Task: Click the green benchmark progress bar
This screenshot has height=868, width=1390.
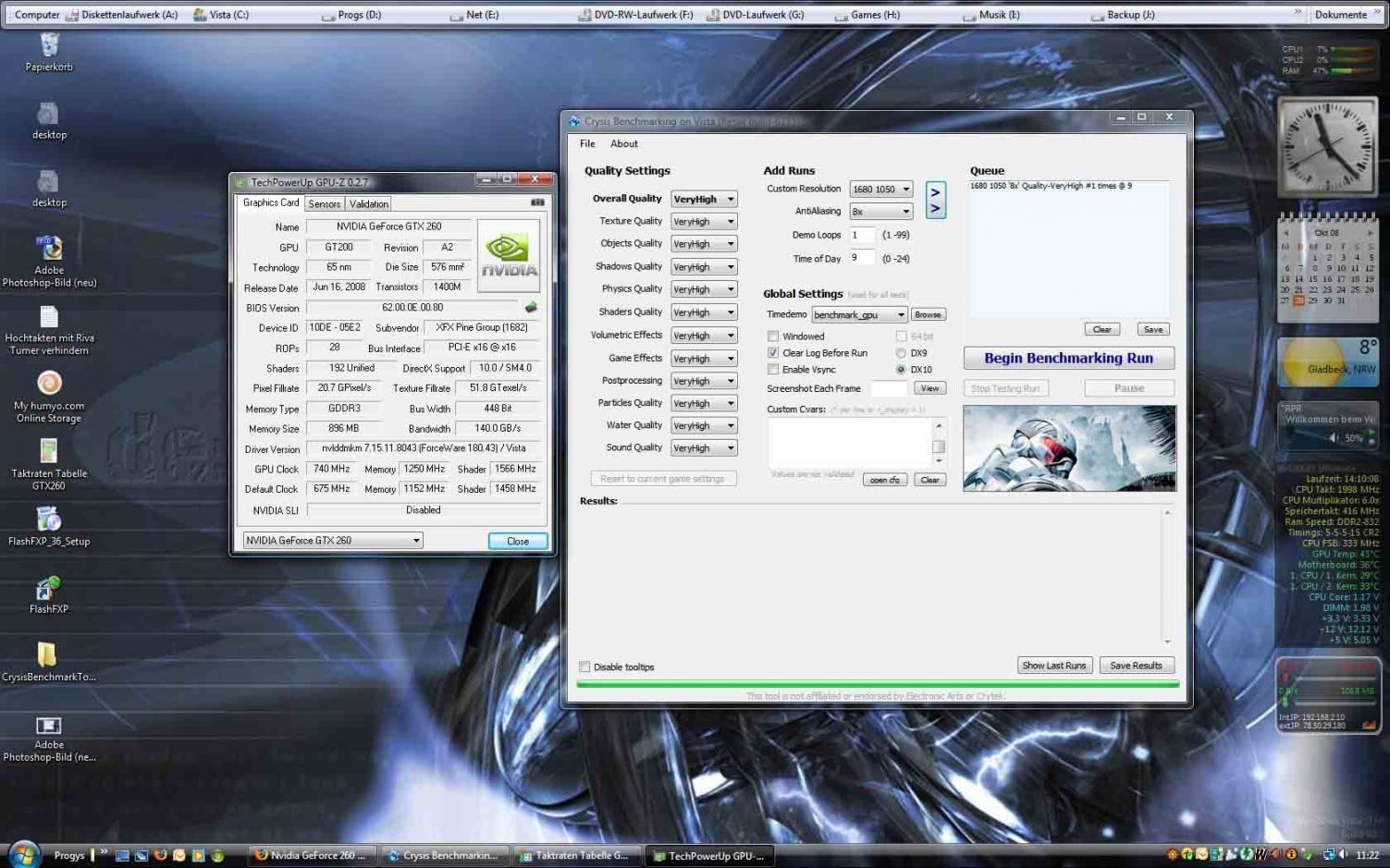Action: tap(877, 685)
